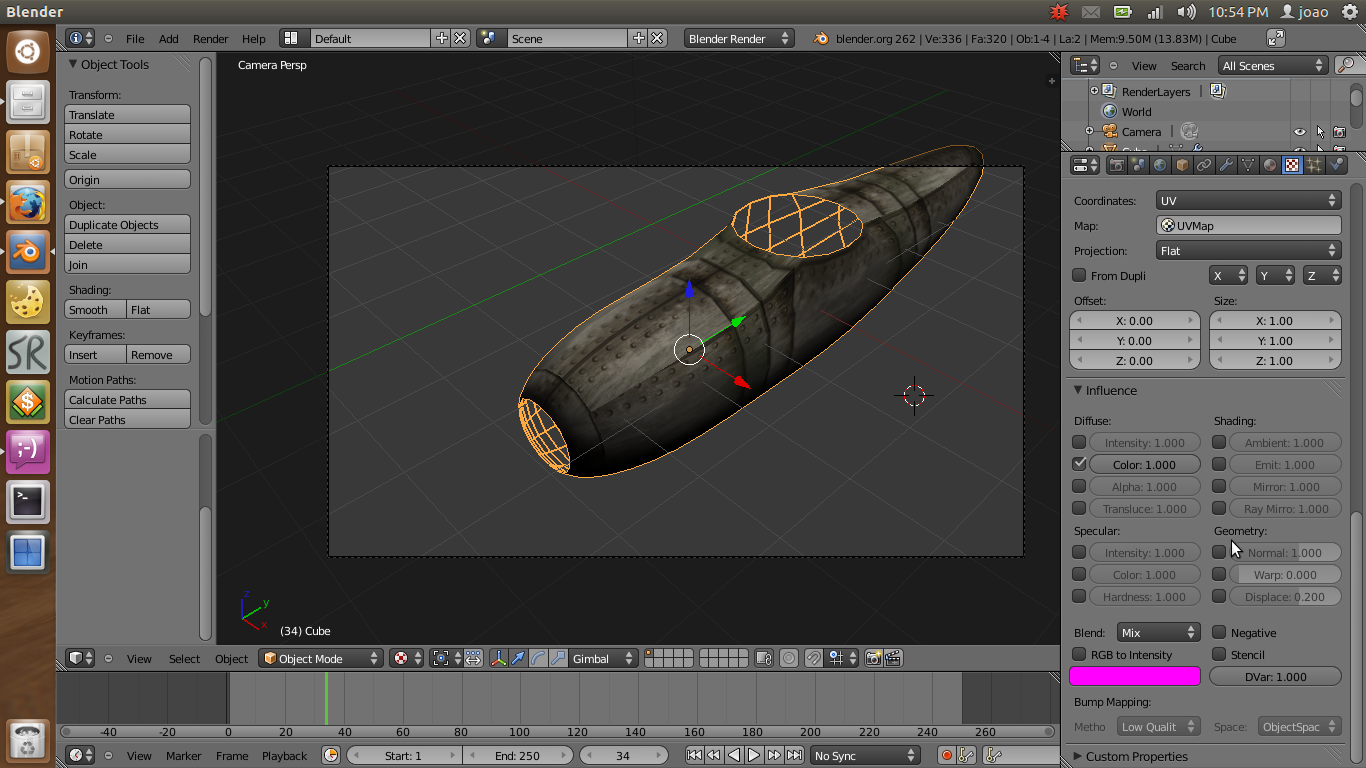Select Modifier properties wrench icon
This screenshot has width=1366, height=768.
[x=1226, y=164]
